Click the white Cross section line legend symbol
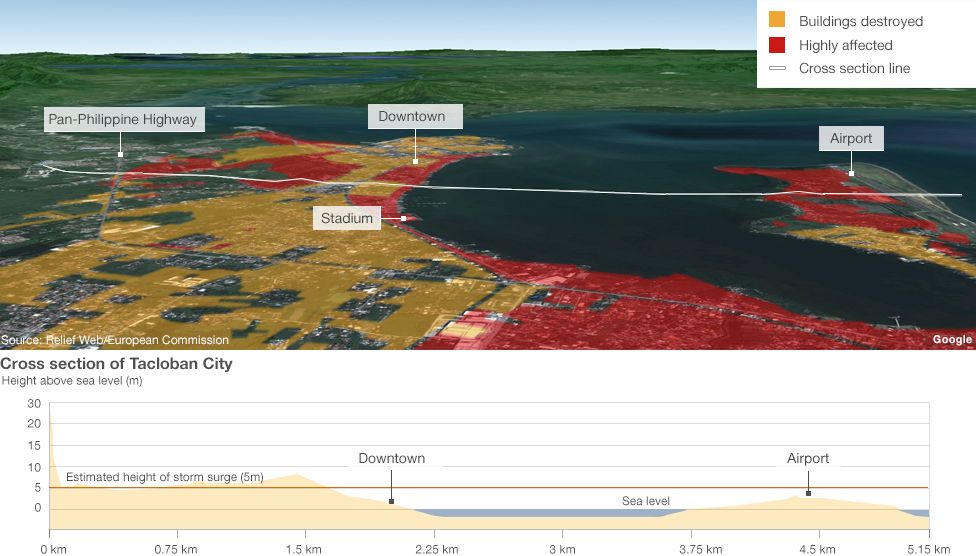This screenshot has height=556, width=976. click(777, 68)
